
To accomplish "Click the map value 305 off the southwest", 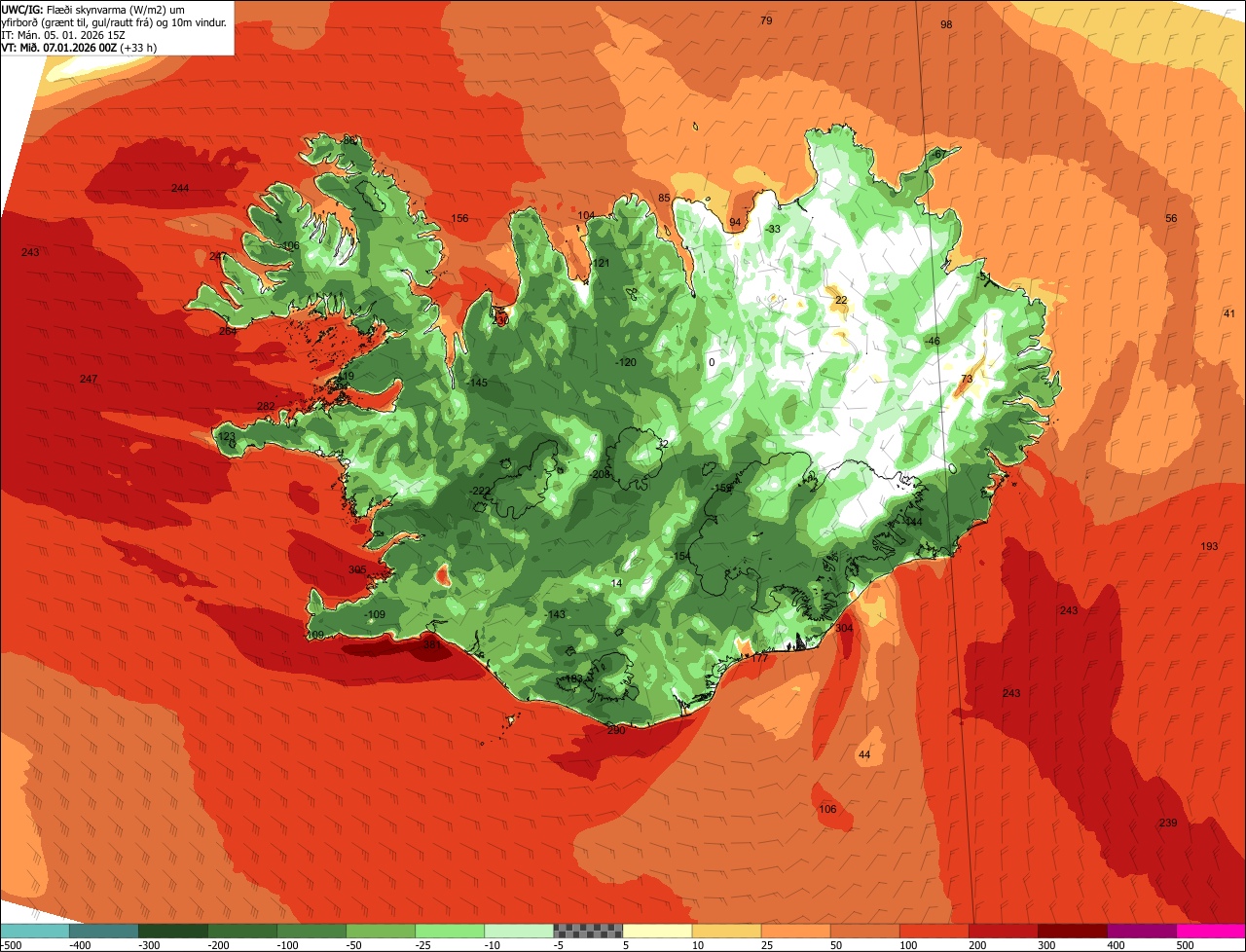I will coord(357,569).
